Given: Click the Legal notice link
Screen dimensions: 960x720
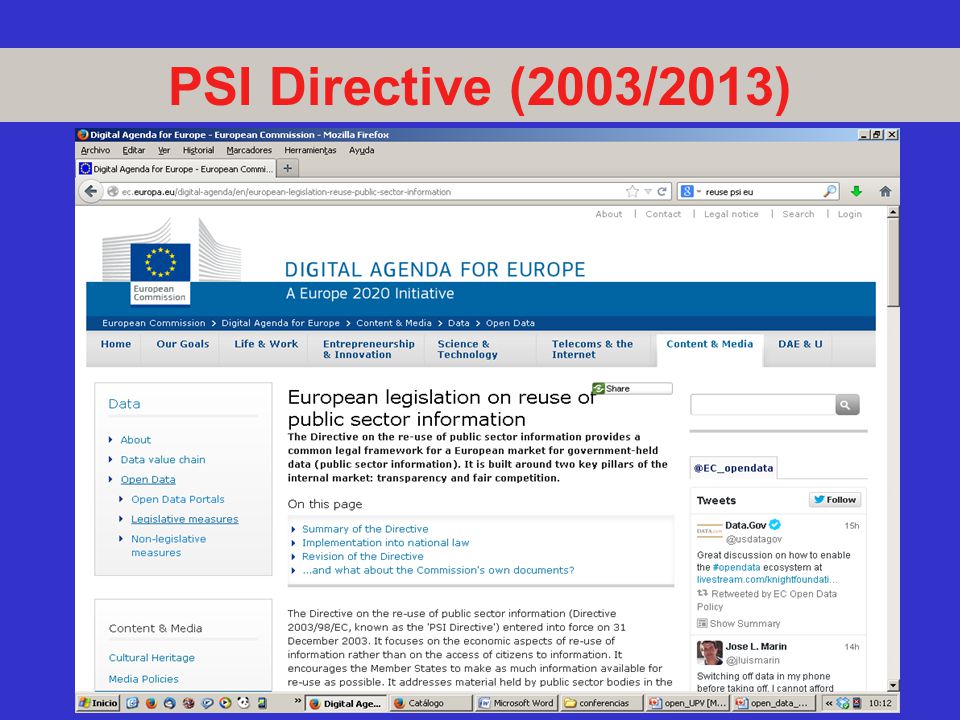Looking at the screenshot, I should [x=731, y=214].
